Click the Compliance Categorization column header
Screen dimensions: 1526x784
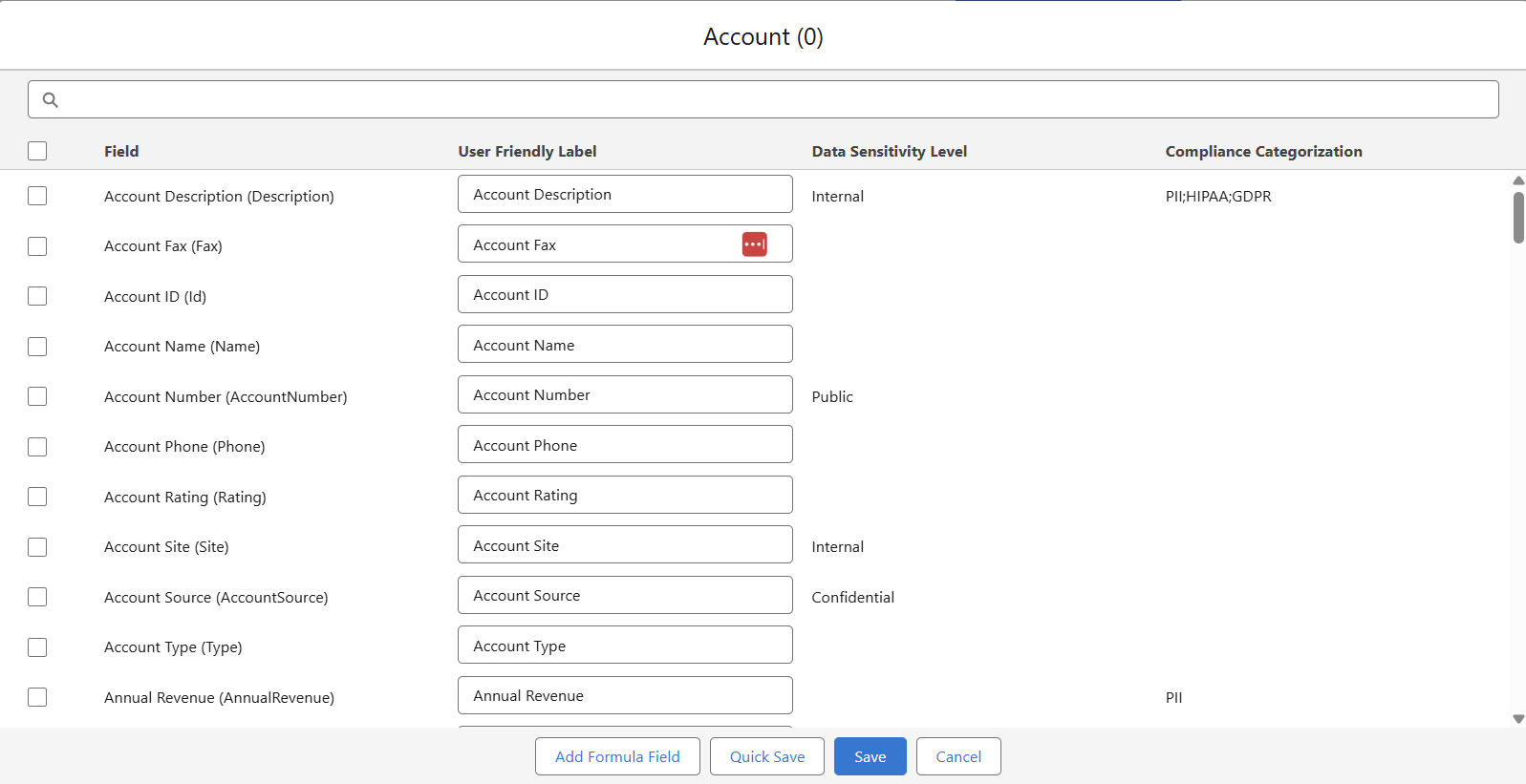[1263, 151]
